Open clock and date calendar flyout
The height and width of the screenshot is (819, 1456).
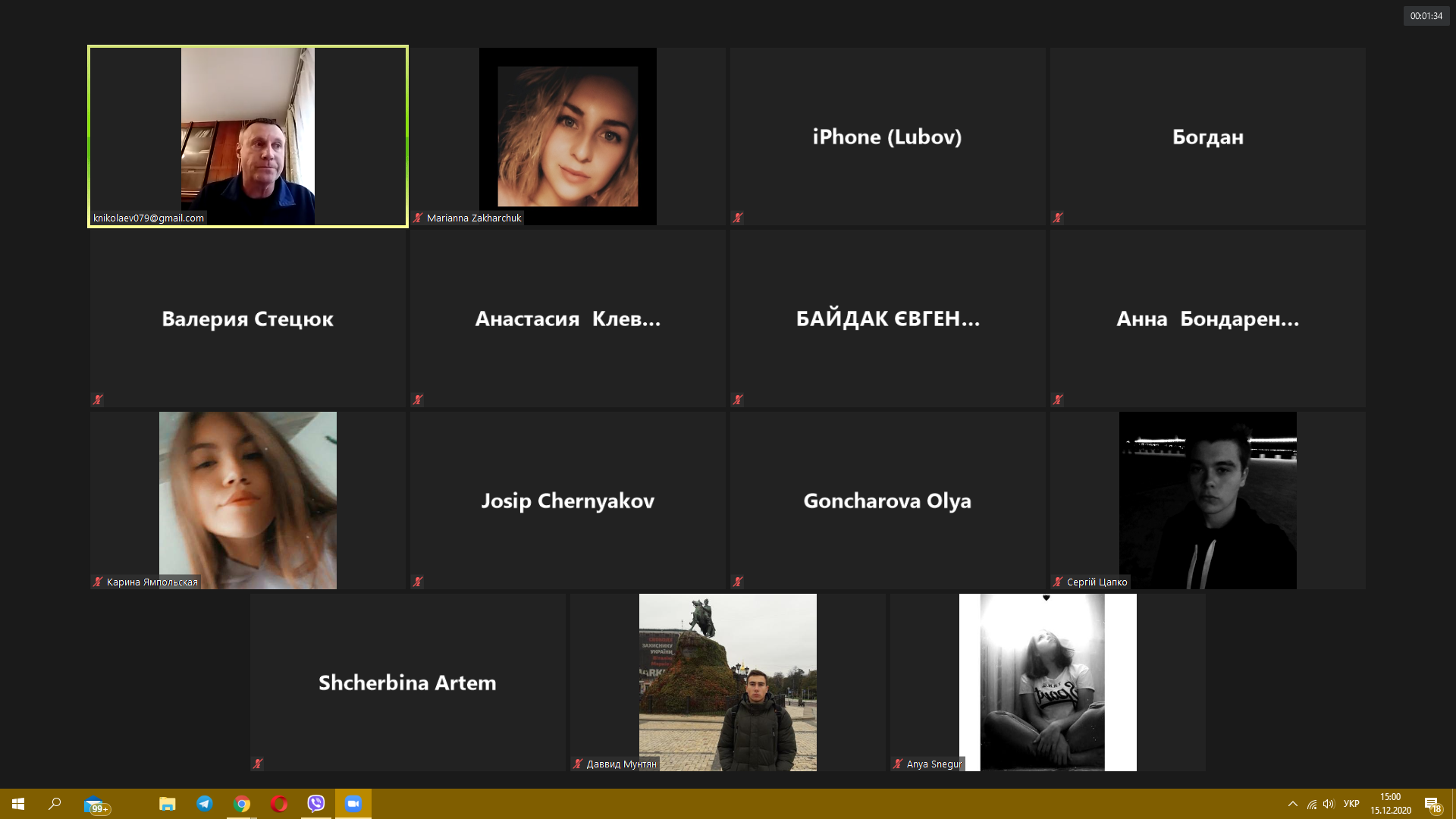click(1390, 804)
